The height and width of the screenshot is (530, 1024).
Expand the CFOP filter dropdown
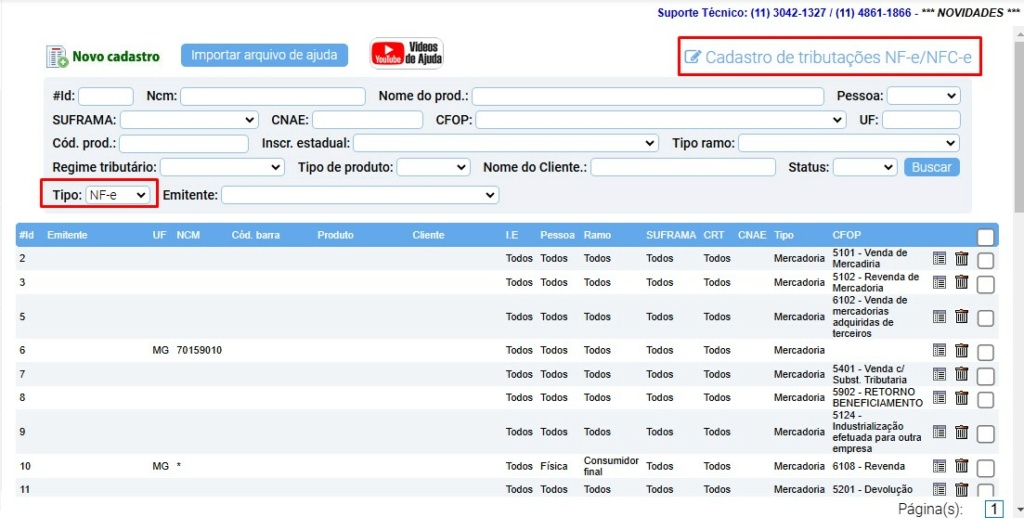pyautogui.click(x=660, y=120)
